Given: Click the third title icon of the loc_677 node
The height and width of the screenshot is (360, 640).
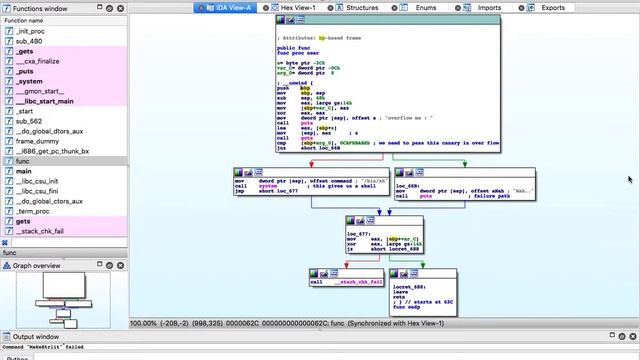Looking at the screenshot, I should (370, 220).
